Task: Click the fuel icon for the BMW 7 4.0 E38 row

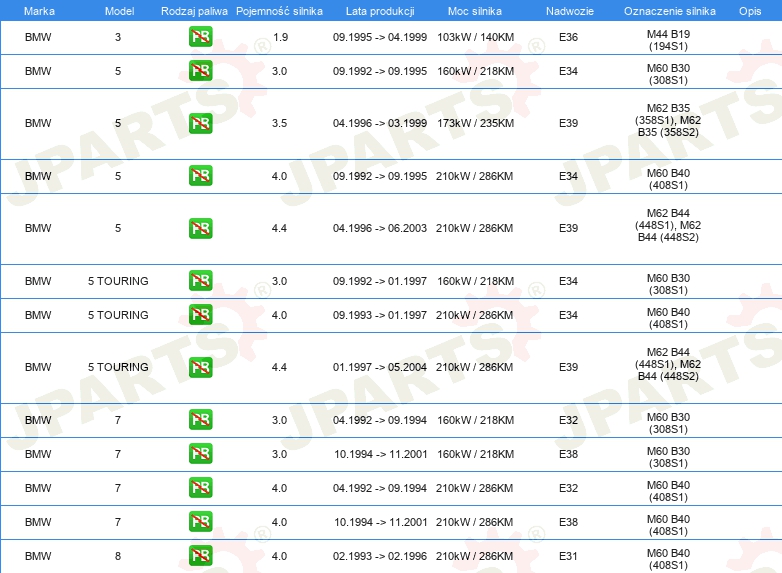Action: 200,522
